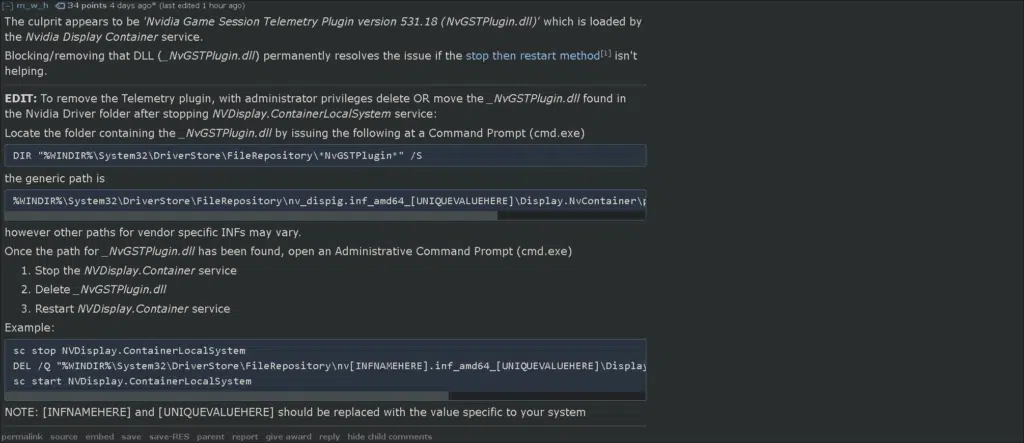Go to the parent comment
This screenshot has width=1024, height=443.
click(x=211, y=436)
